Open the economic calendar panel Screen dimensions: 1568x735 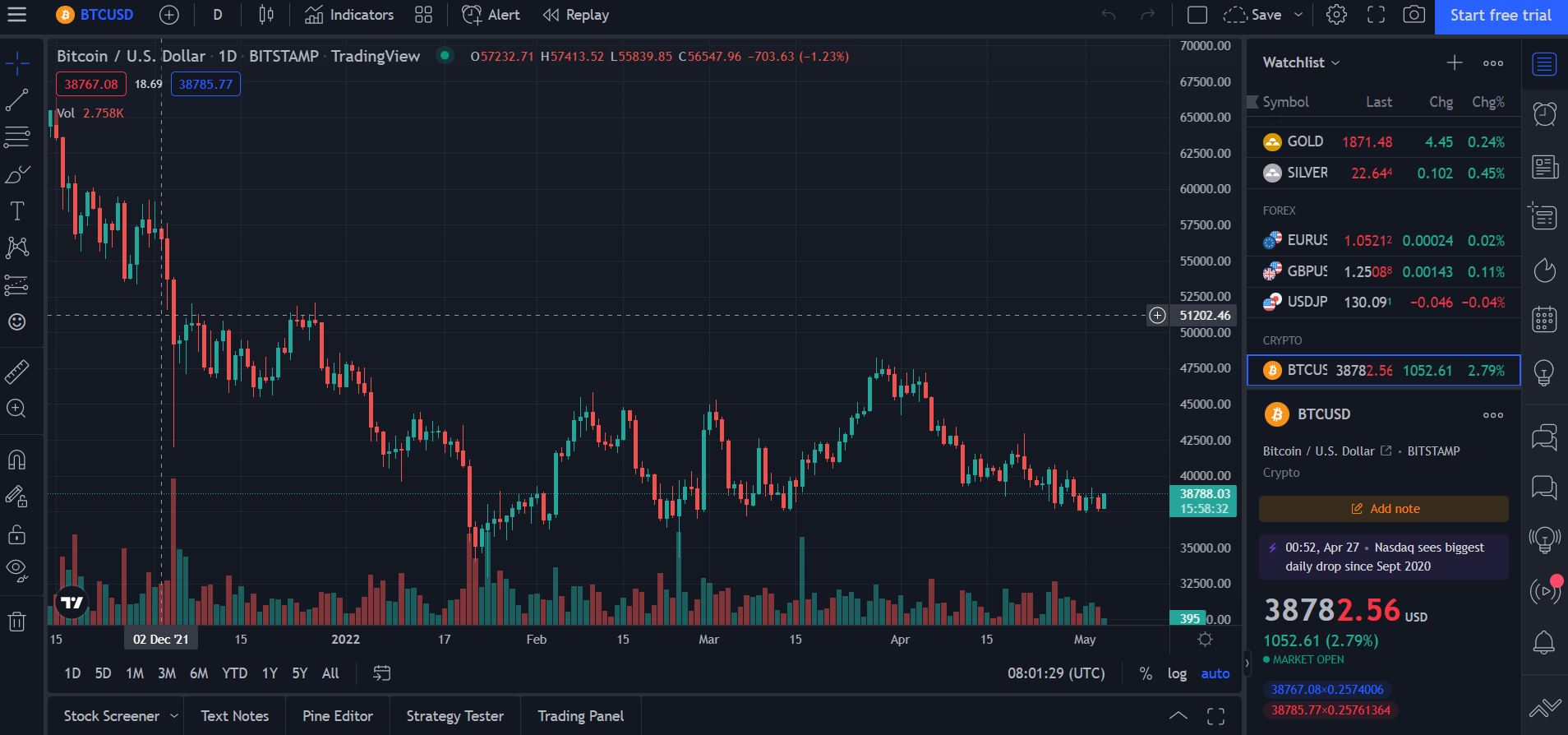pos(1545,319)
